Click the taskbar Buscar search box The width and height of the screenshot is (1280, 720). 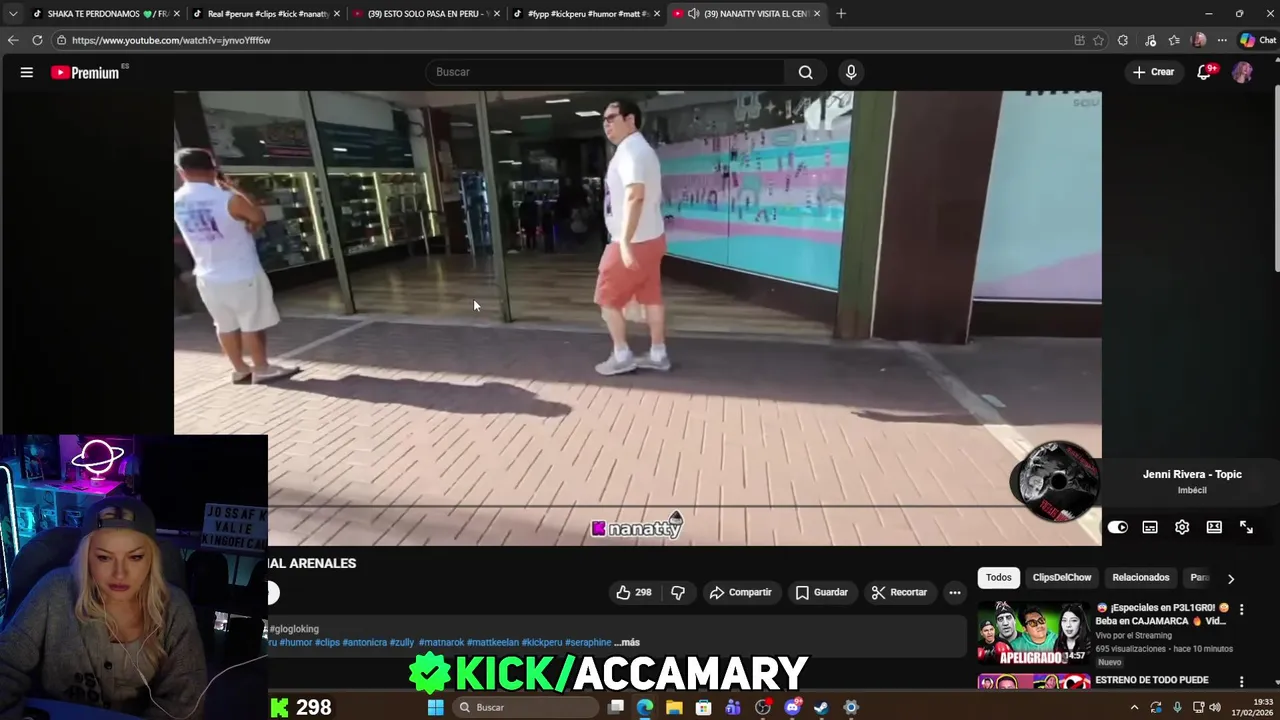(x=525, y=707)
